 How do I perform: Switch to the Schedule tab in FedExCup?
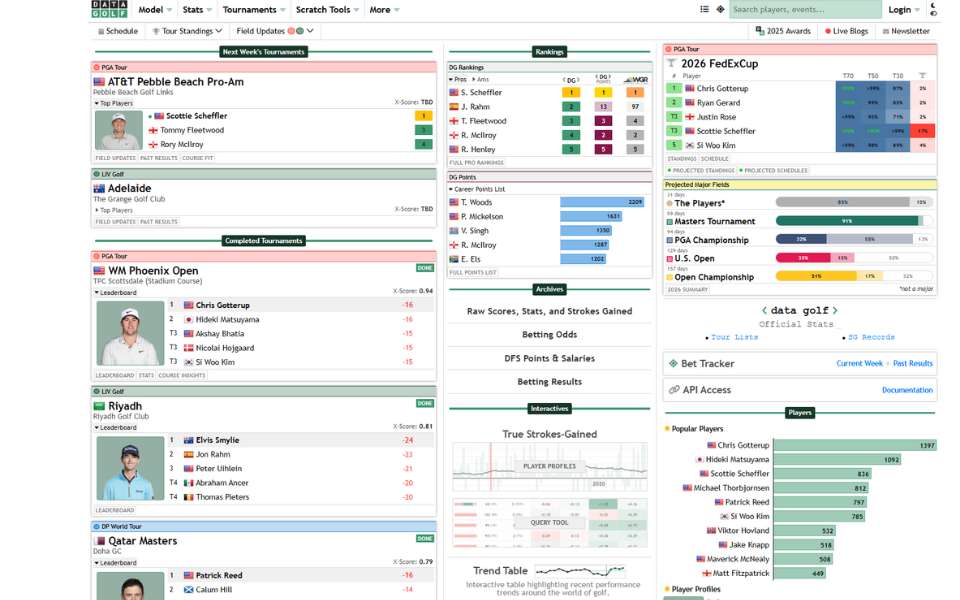click(713, 158)
